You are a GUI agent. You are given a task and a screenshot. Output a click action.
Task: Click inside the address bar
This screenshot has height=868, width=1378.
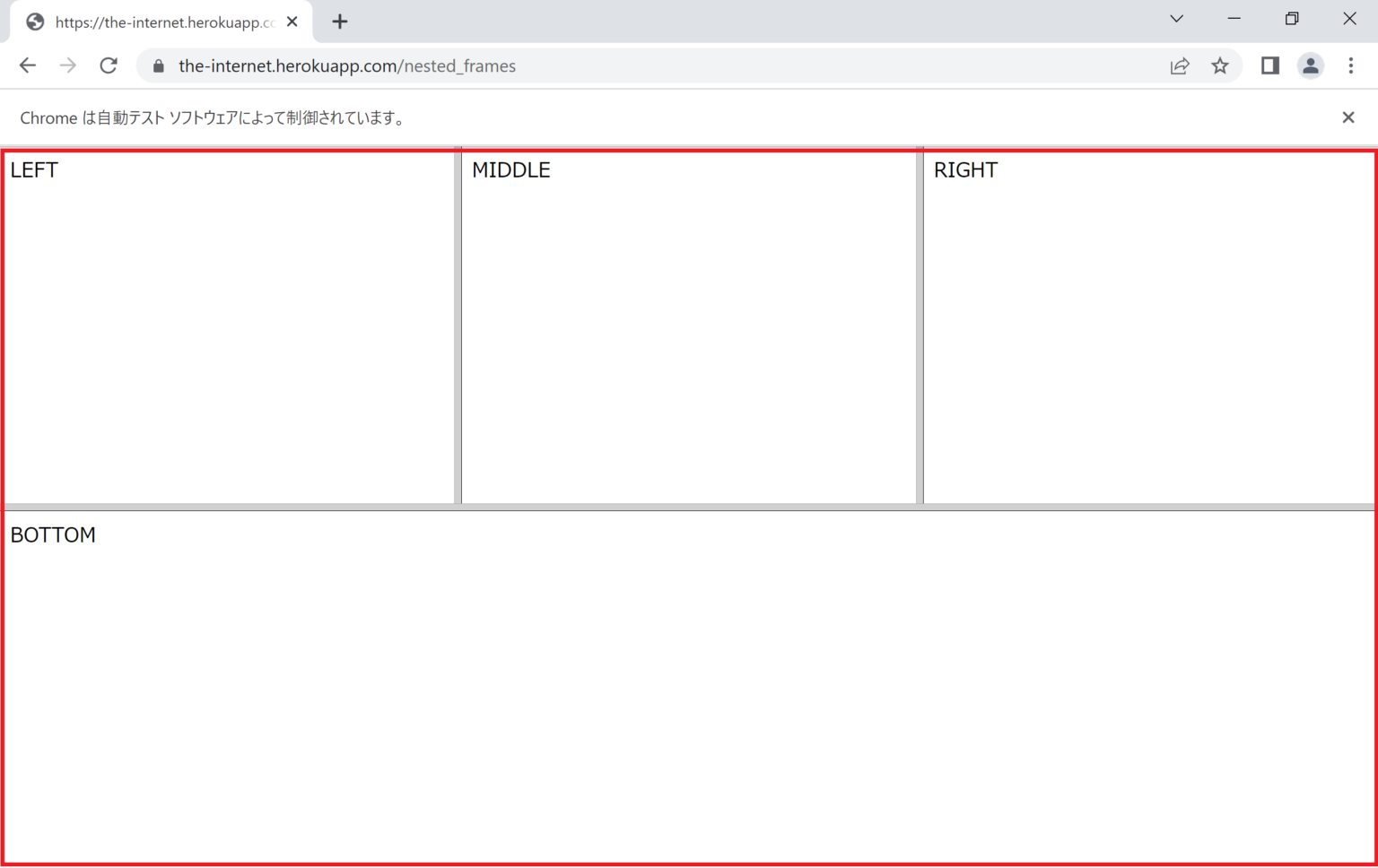[449, 65]
